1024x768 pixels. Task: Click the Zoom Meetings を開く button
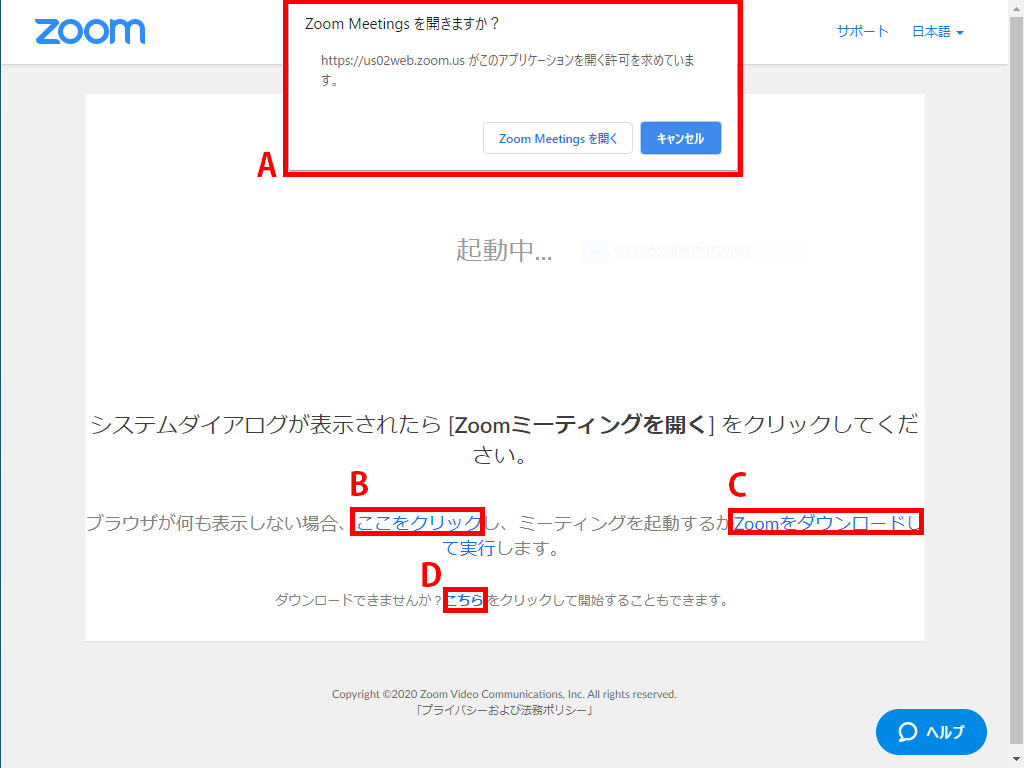(x=558, y=138)
